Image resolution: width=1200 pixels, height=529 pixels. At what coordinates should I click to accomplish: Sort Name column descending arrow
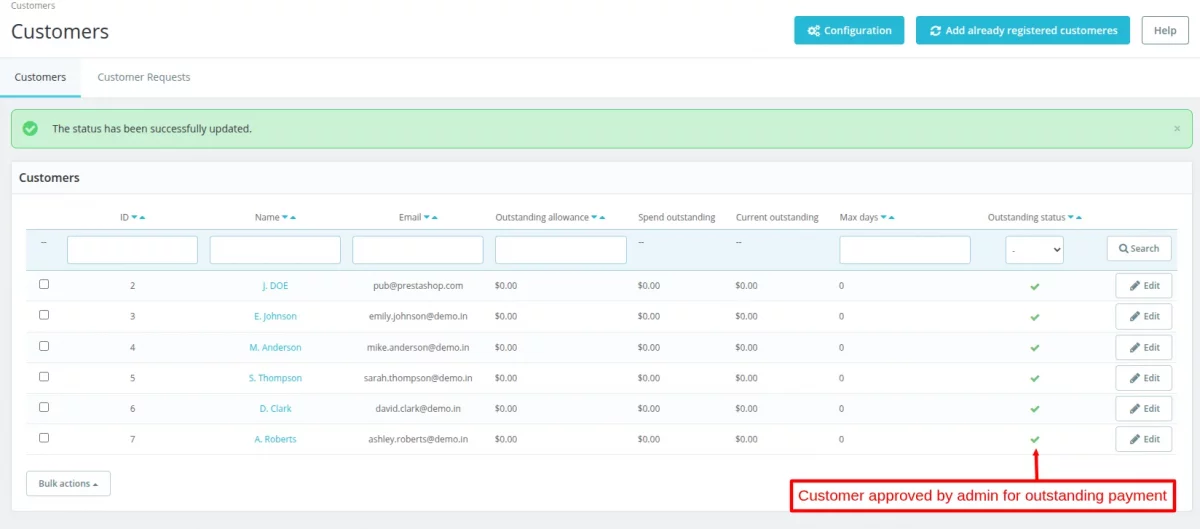(285, 218)
